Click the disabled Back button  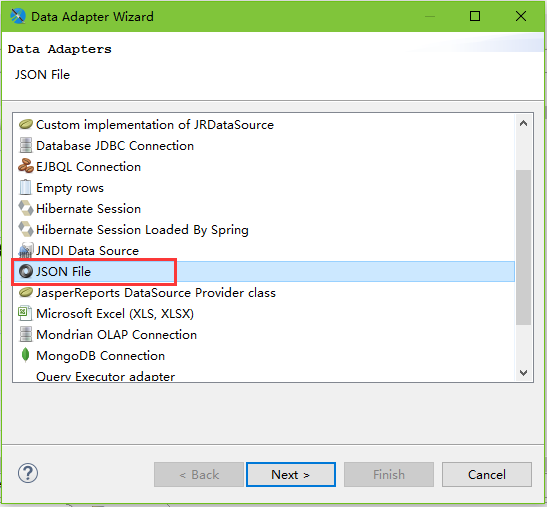(199, 475)
